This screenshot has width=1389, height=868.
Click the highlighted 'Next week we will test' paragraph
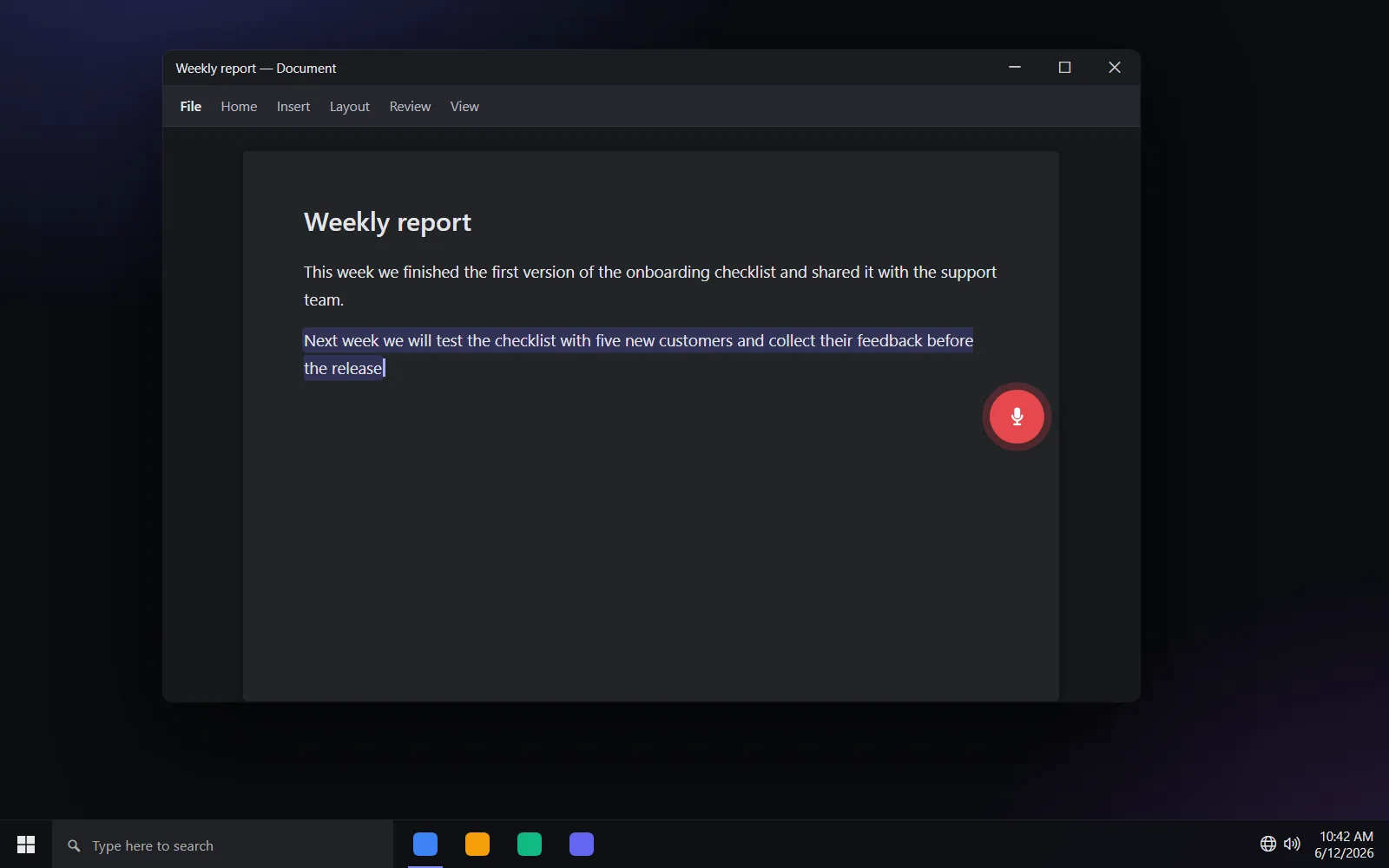[638, 354]
